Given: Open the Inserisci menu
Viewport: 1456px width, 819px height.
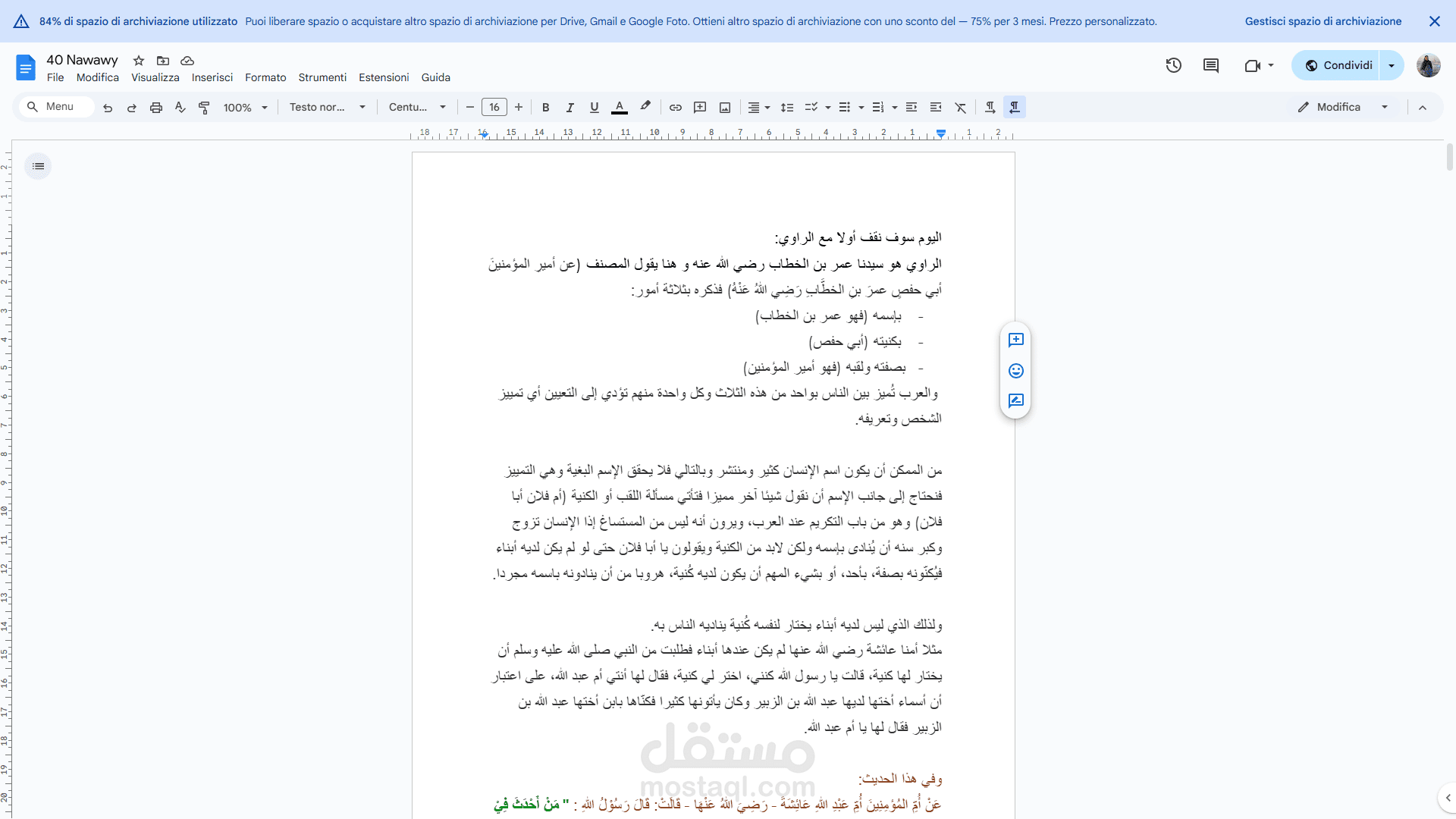Looking at the screenshot, I should click(x=212, y=77).
